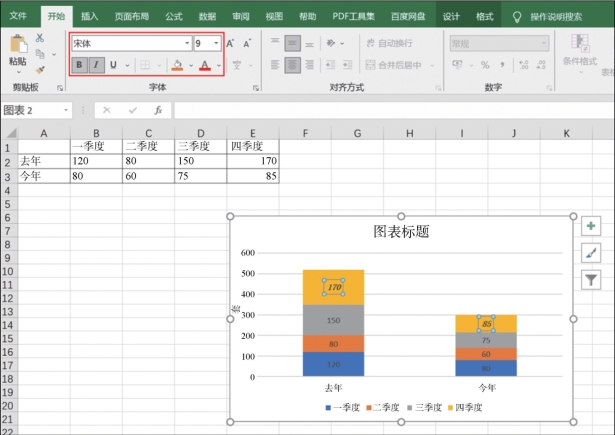Open the Chart Styles brush button
Screen dimensions: 615x435
coord(590,254)
